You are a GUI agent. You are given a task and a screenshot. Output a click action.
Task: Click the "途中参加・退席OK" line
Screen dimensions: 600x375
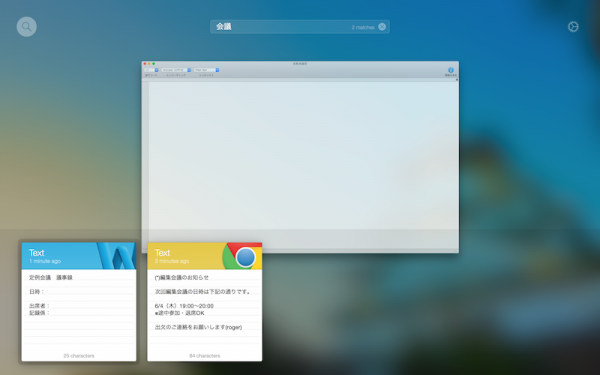click(179, 313)
